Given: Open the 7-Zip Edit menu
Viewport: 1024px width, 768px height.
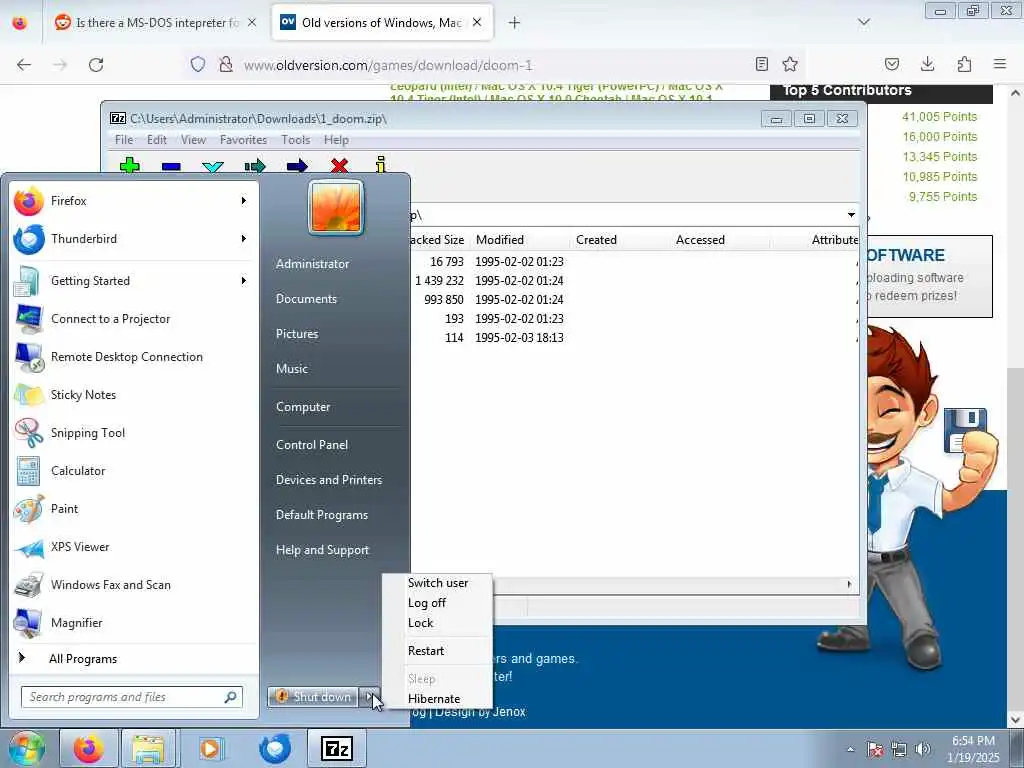Looking at the screenshot, I should (x=157, y=140).
